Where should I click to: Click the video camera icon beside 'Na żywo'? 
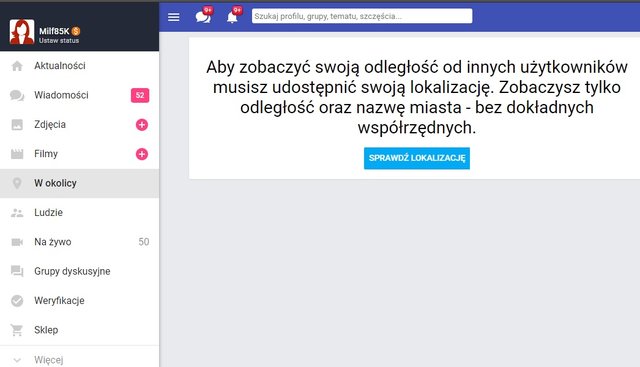coord(17,242)
